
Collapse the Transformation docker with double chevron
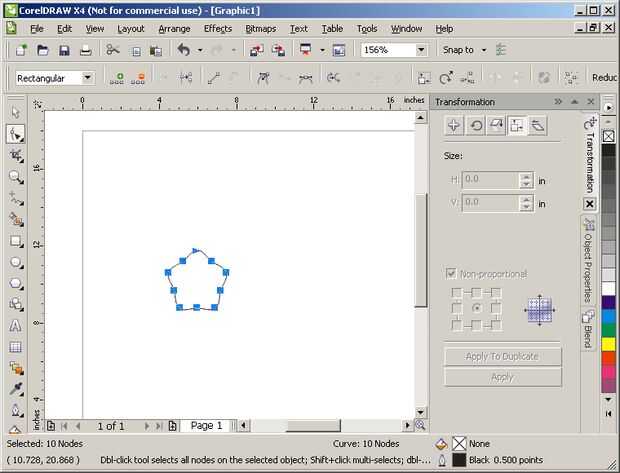click(558, 102)
